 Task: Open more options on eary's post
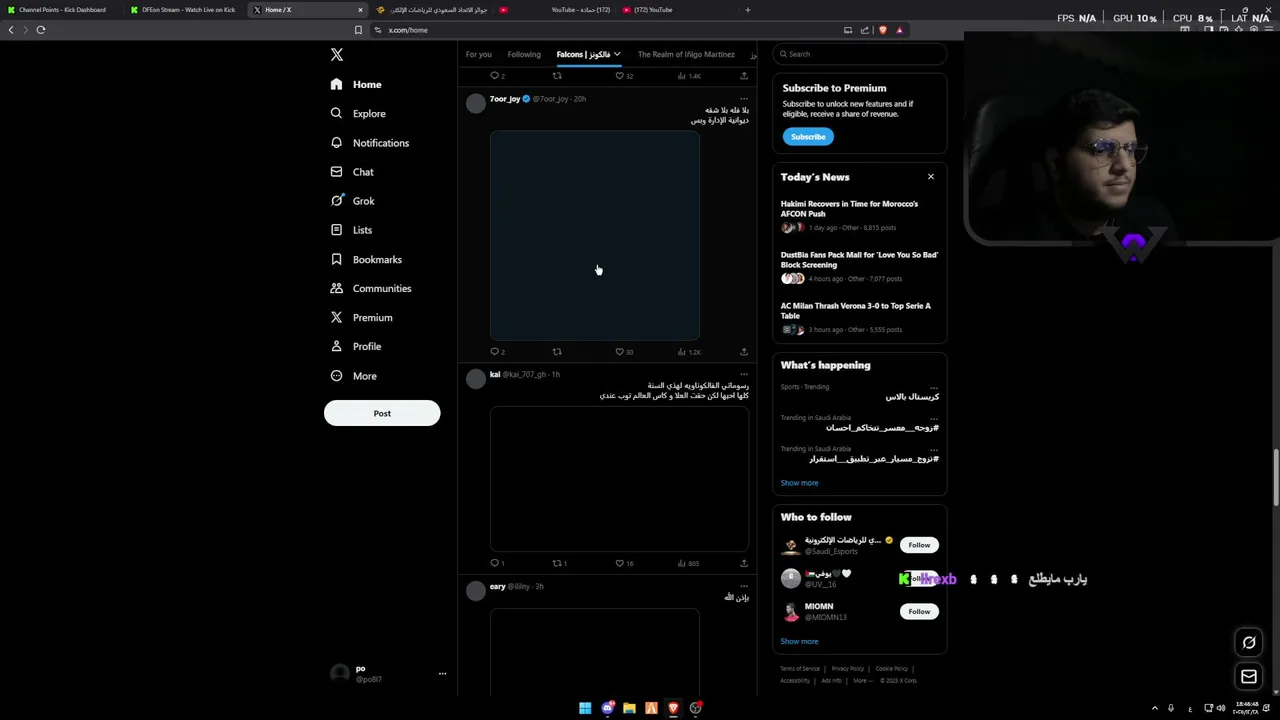coord(743,586)
